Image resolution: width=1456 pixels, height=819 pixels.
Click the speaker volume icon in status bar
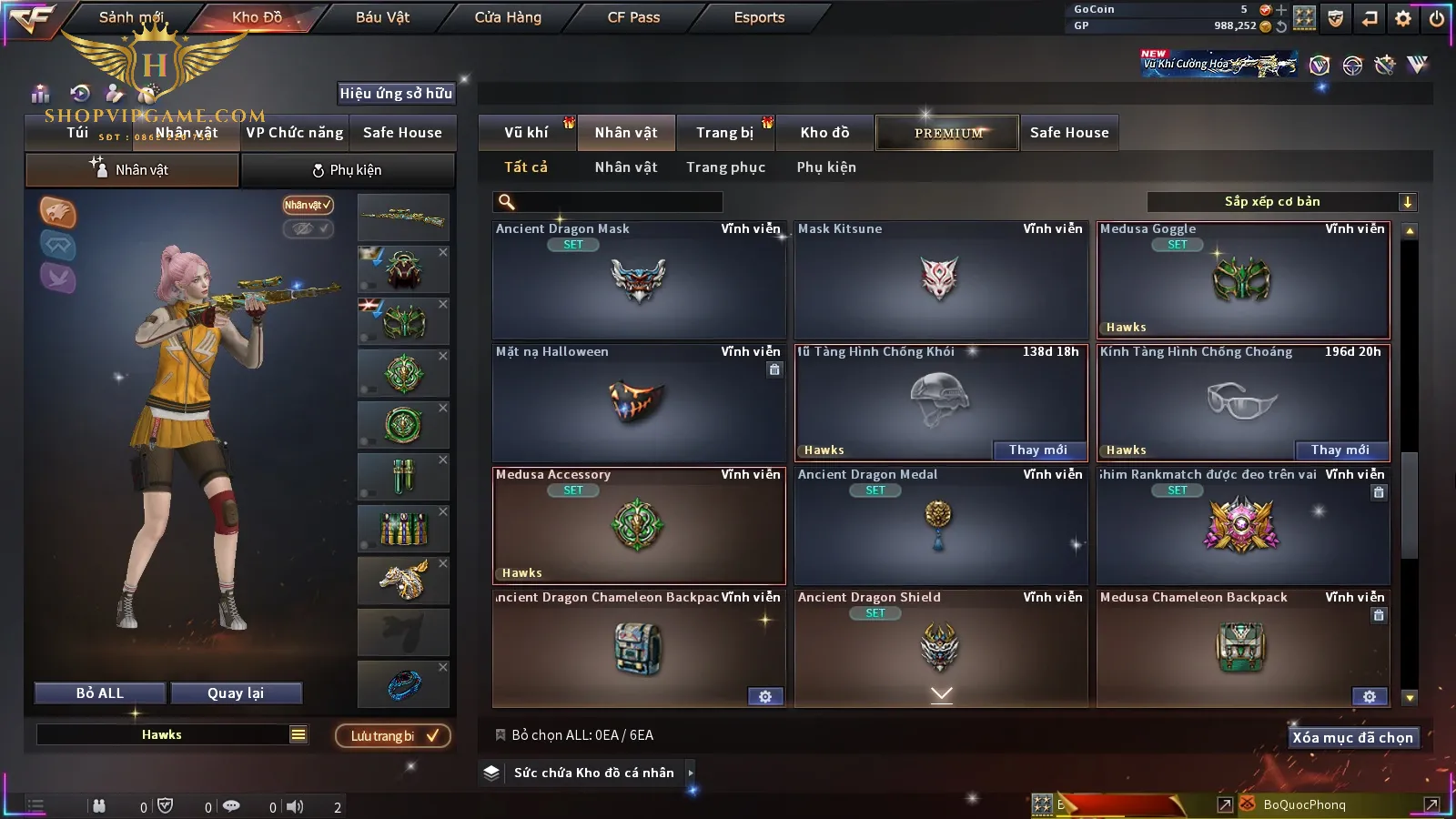(x=295, y=806)
